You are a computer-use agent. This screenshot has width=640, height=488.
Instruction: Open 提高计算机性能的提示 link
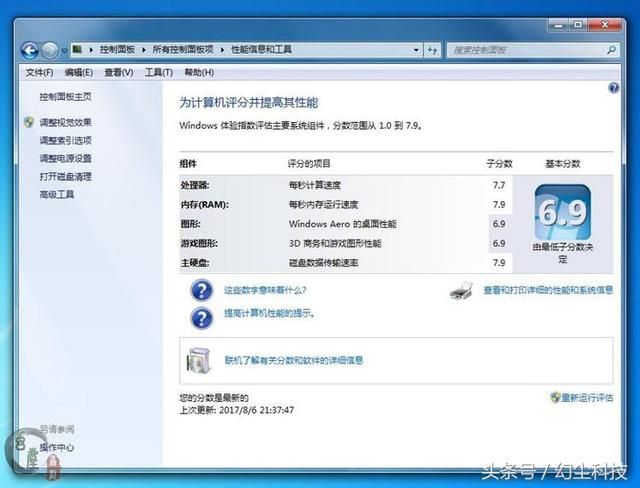coord(269,313)
